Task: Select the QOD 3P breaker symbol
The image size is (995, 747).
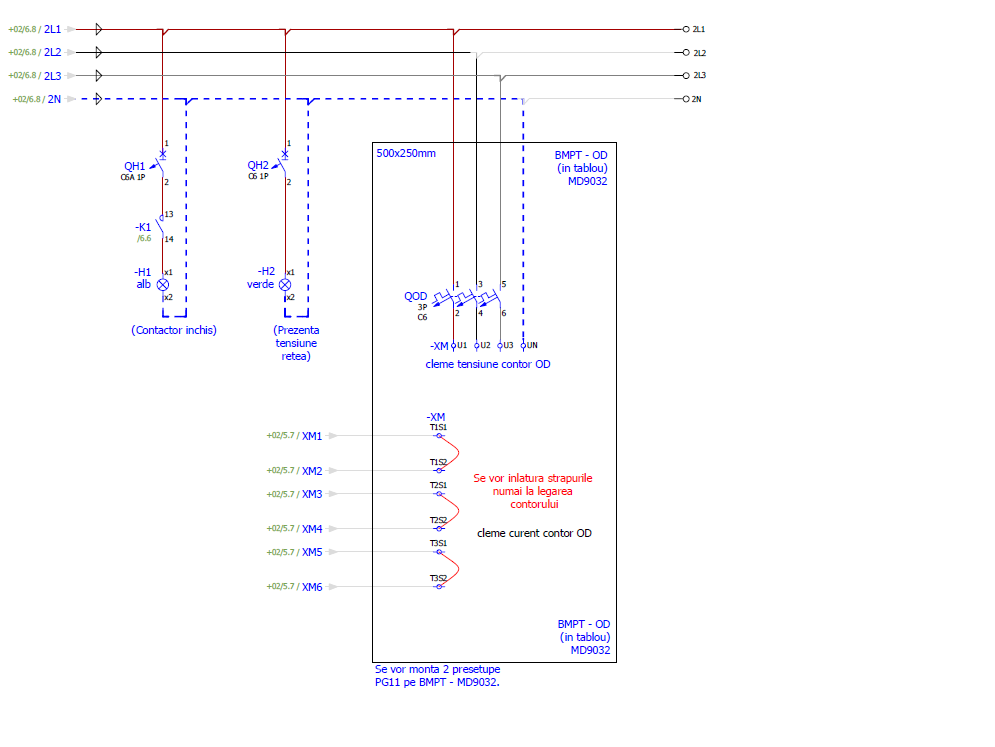Action: tap(476, 298)
